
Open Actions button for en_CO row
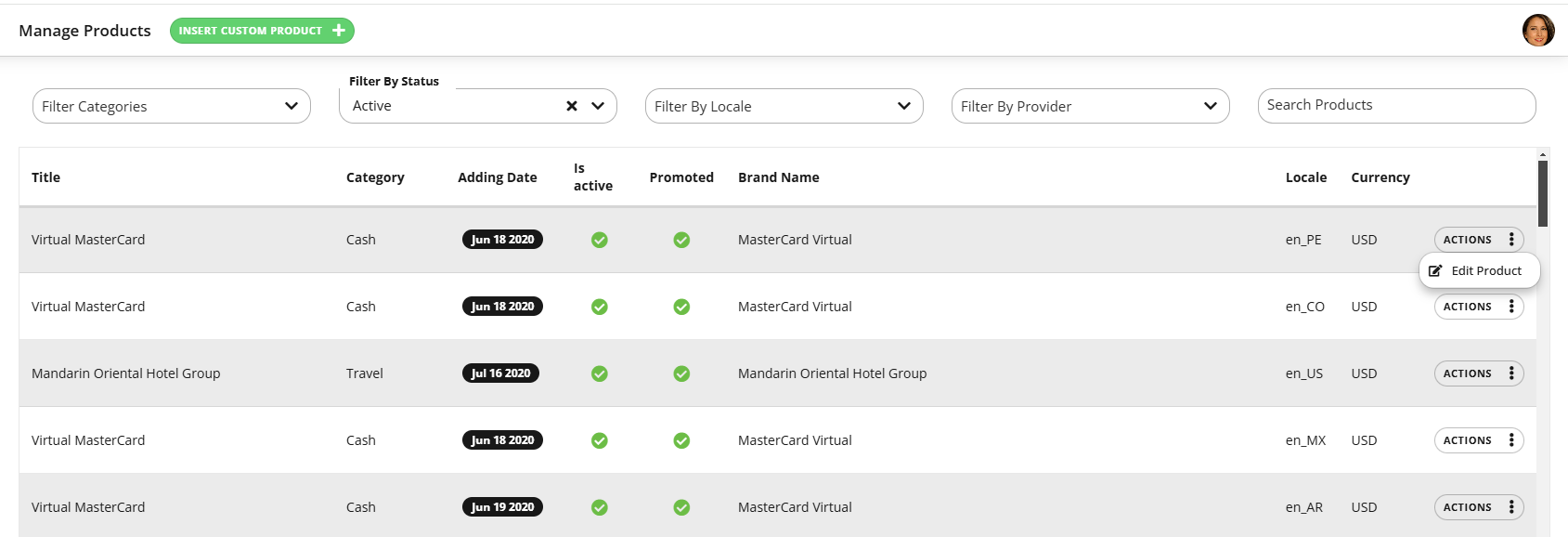pos(1479,307)
